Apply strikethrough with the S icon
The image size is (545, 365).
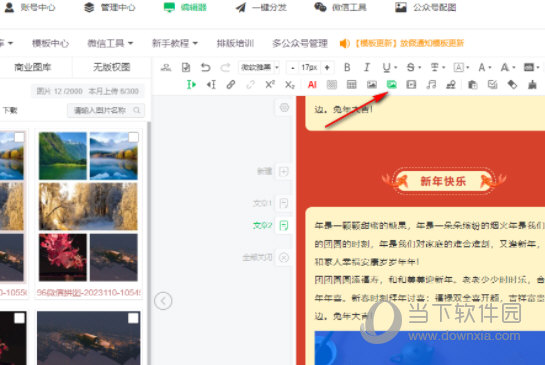(x=410, y=67)
